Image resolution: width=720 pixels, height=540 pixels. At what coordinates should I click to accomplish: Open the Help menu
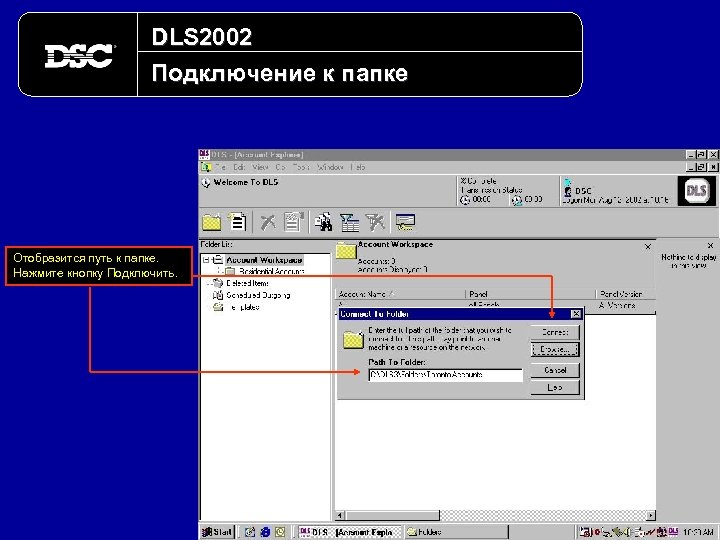click(x=358, y=167)
